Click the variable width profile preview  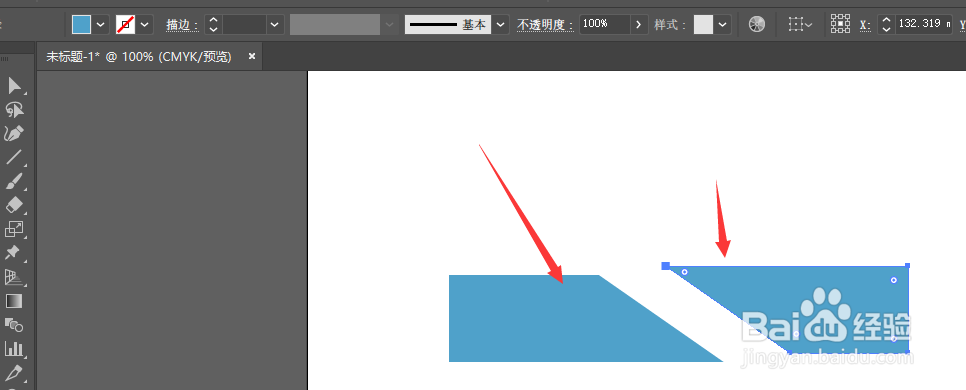click(x=335, y=25)
